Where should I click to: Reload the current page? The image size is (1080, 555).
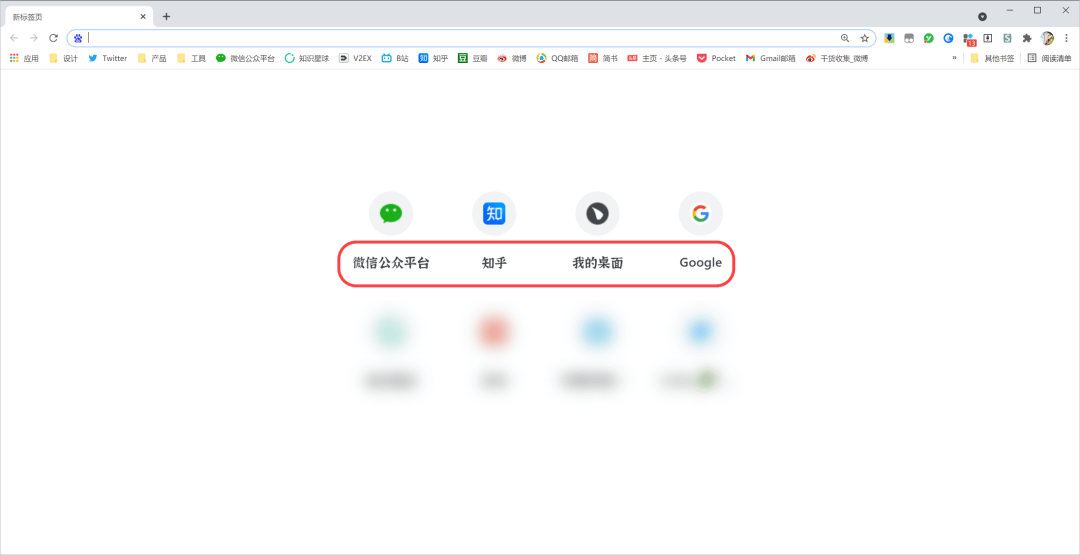coord(53,38)
